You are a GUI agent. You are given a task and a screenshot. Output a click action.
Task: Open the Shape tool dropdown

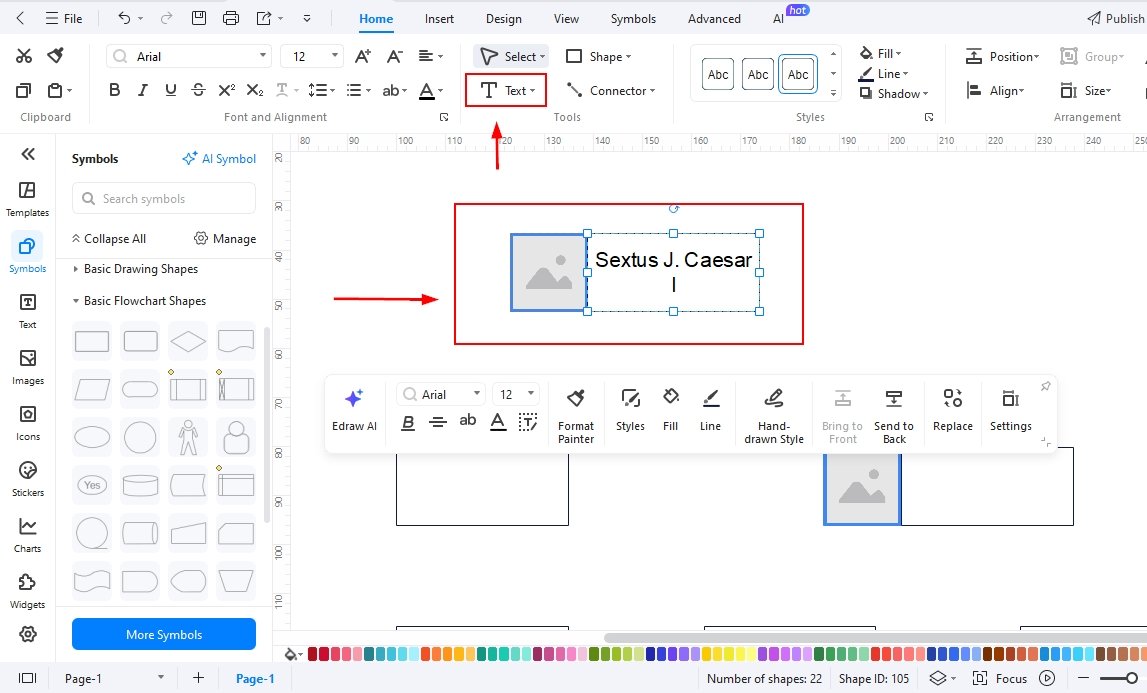628,56
